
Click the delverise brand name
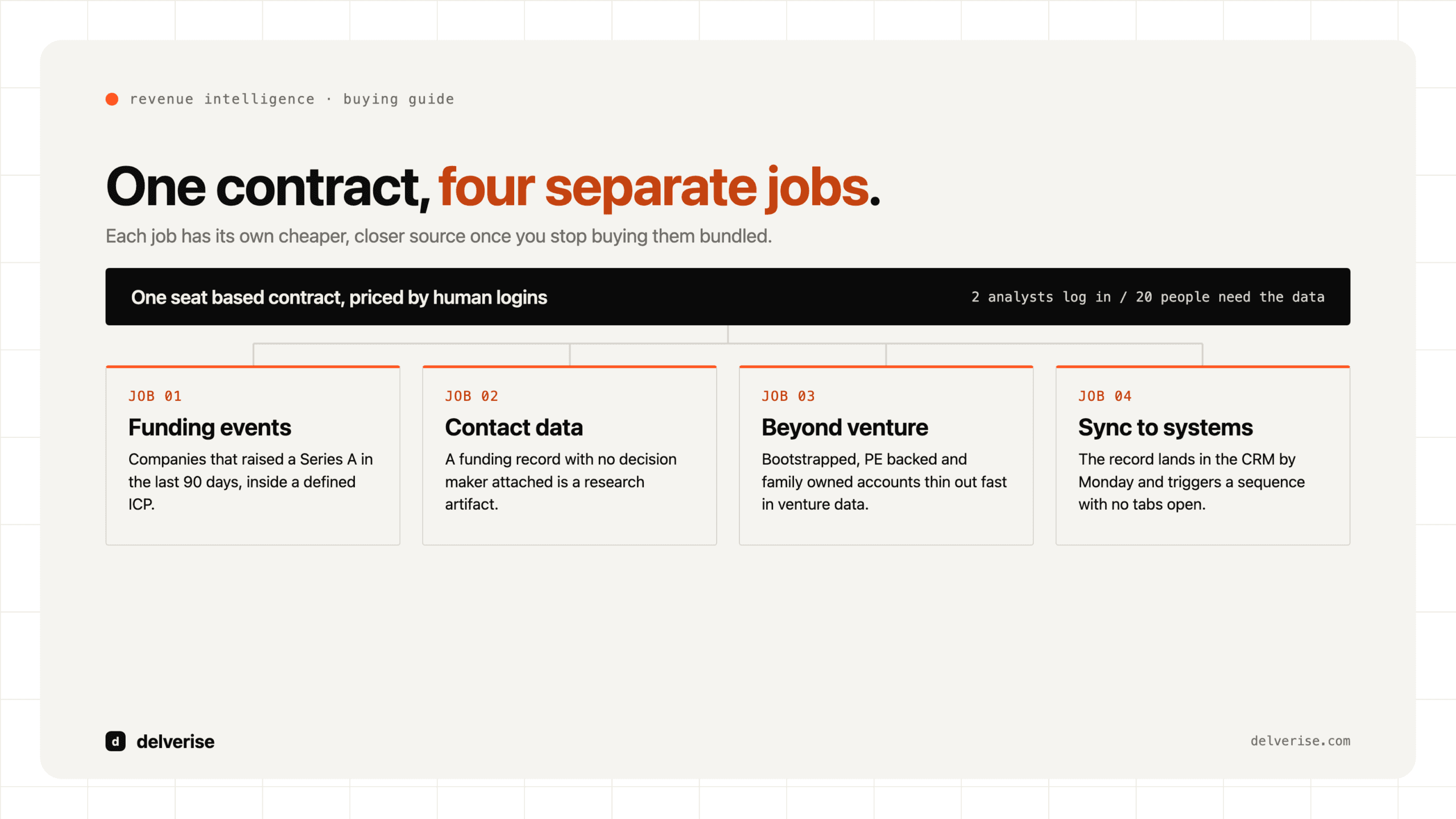point(176,742)
